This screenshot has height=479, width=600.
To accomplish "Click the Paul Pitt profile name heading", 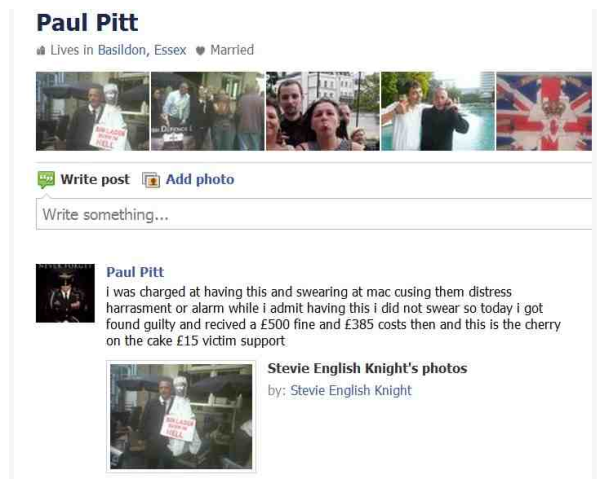I will [x=87, y=23].
